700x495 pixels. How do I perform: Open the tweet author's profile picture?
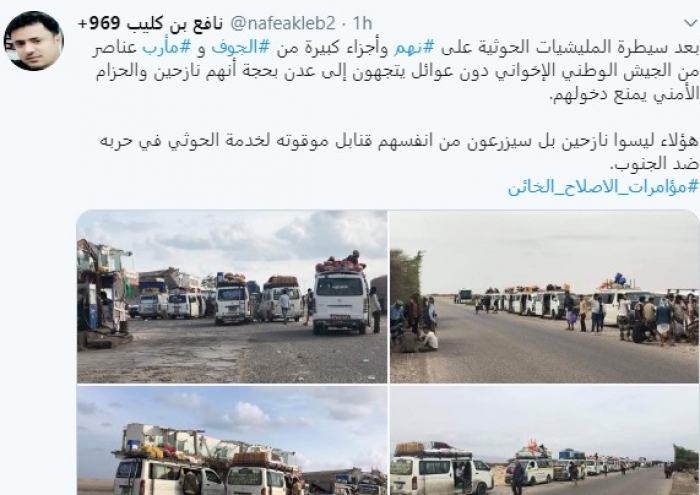34,41
